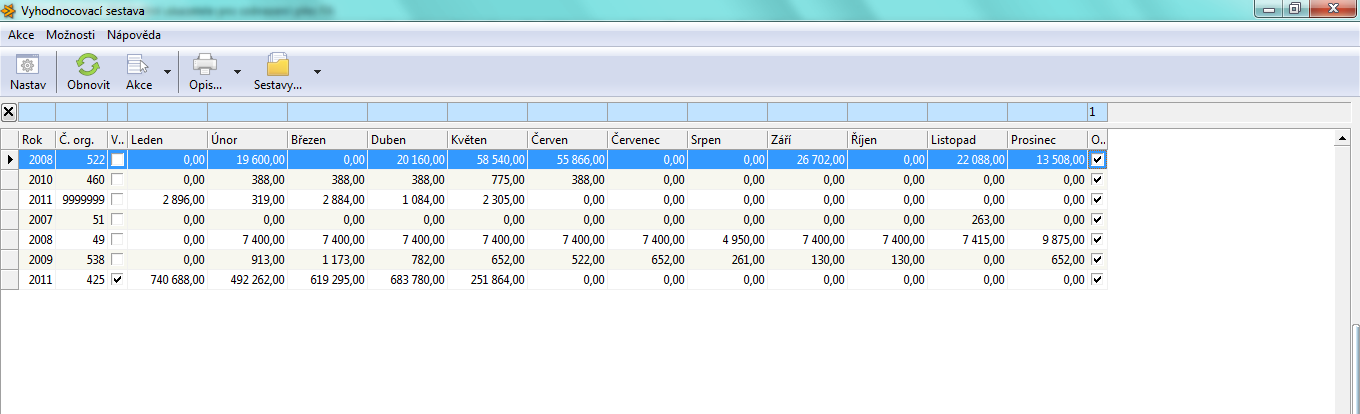This screenshot has width=1360, height=414.
Task: Open the Akce menu
Action: 21,35
